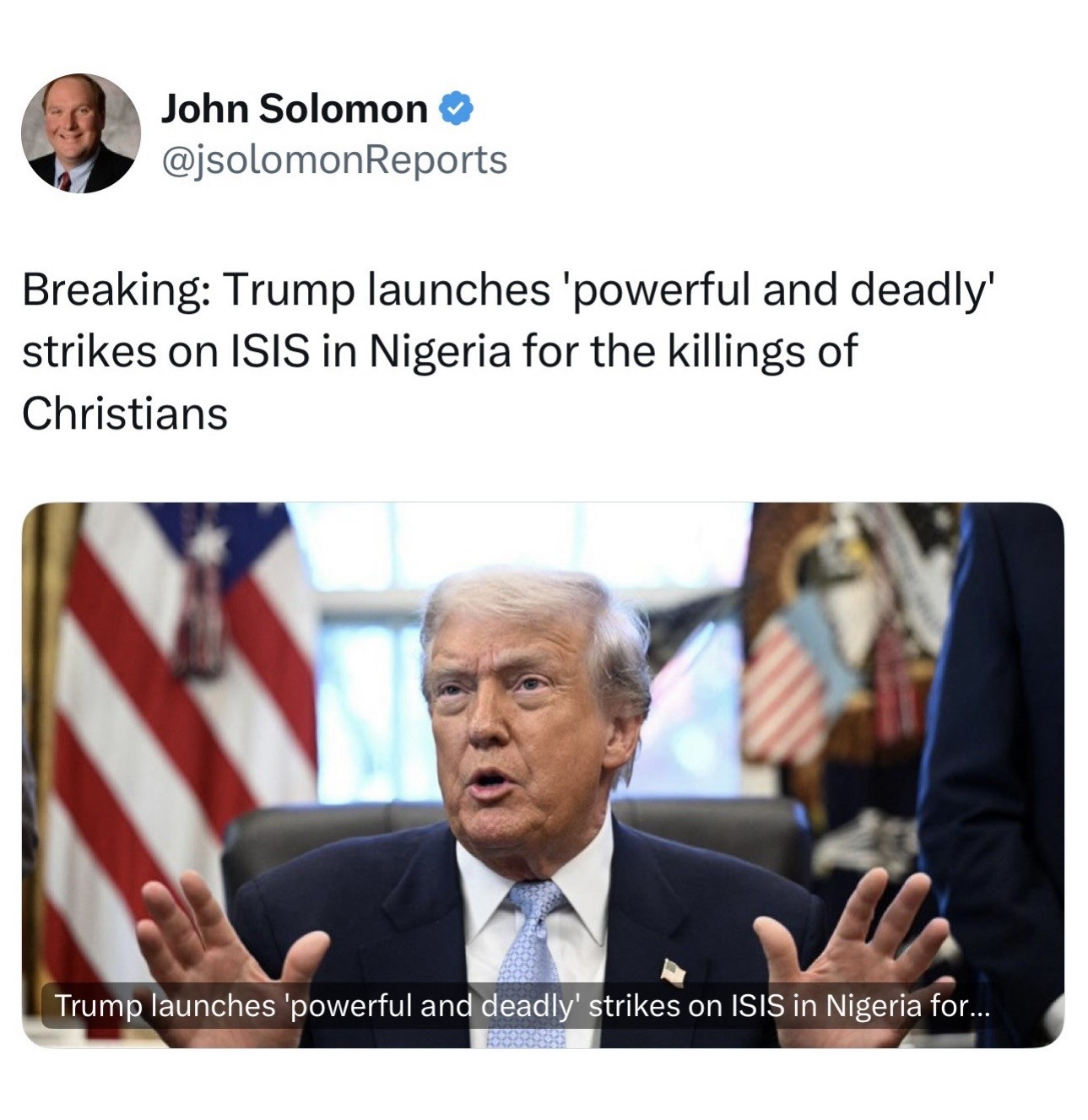Viewport: 1088px width, 1120px height.
Task: Open the @jsolomonReports handle link
Action: 333,160
